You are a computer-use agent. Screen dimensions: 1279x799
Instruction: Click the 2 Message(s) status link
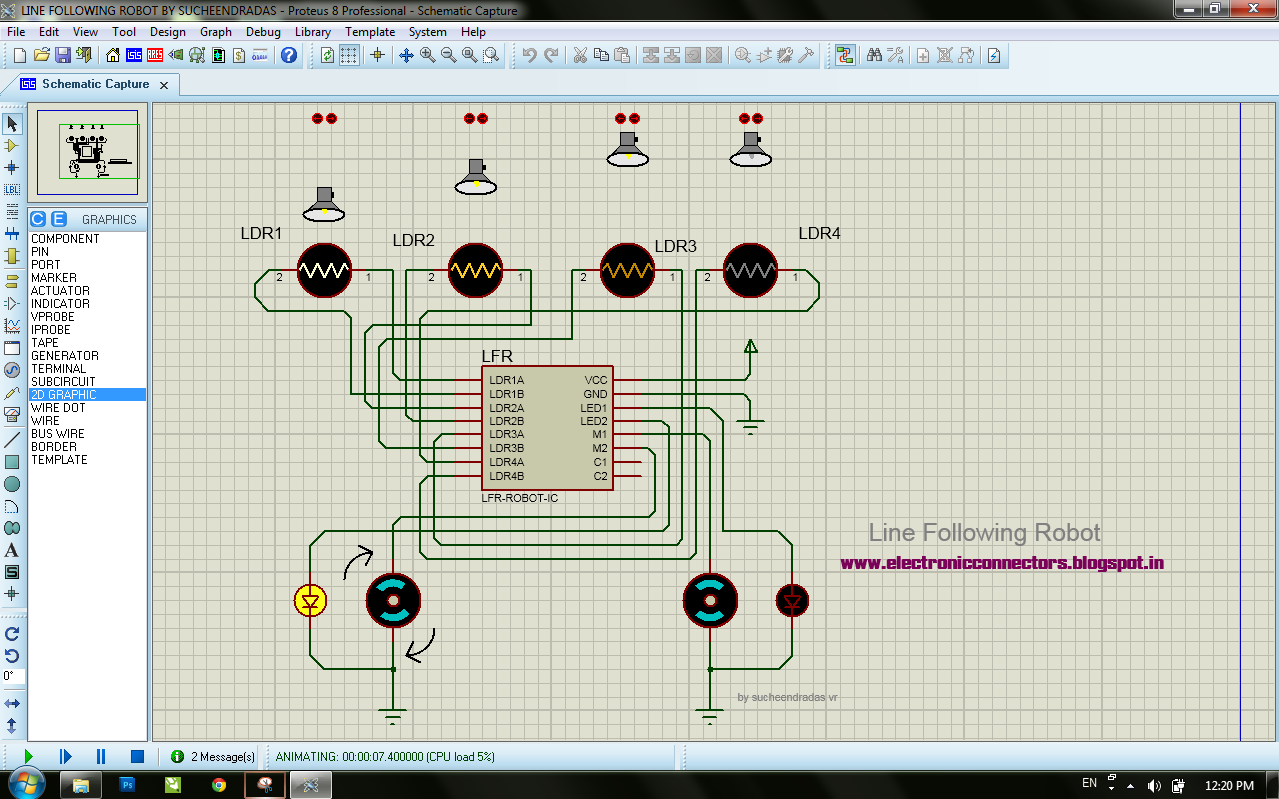(217, 757)
